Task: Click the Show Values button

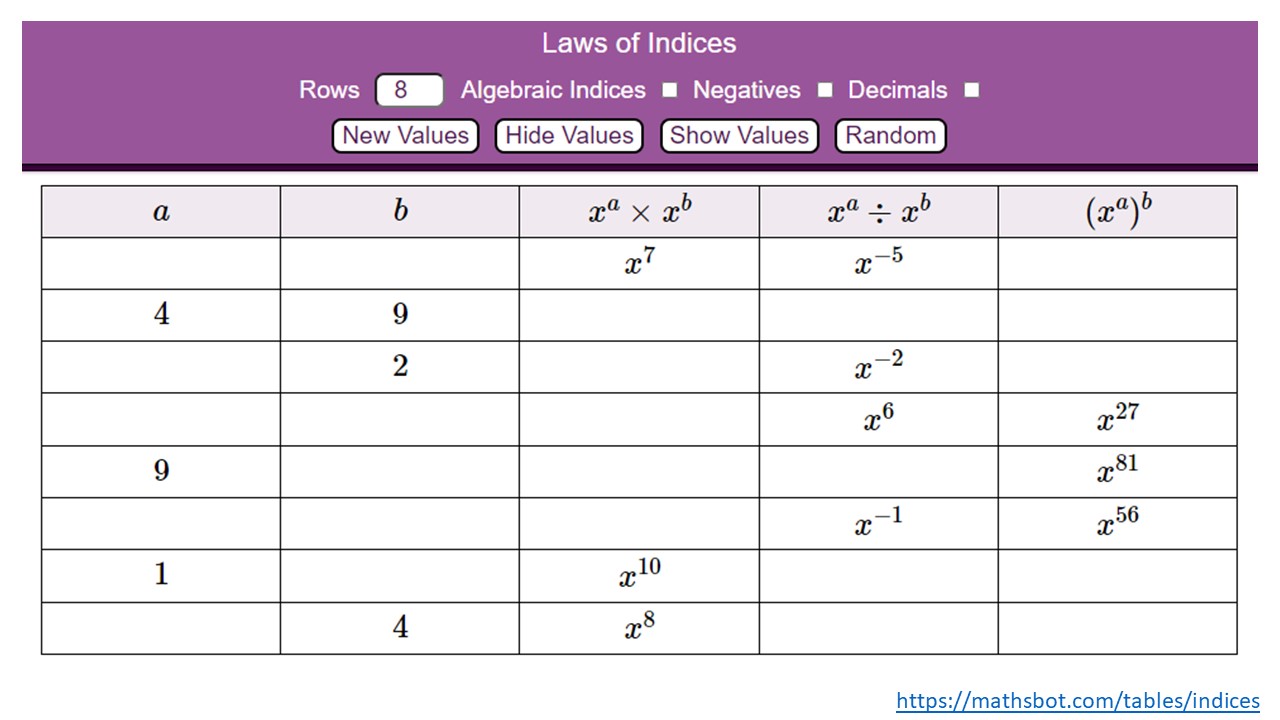Action: 739,136
